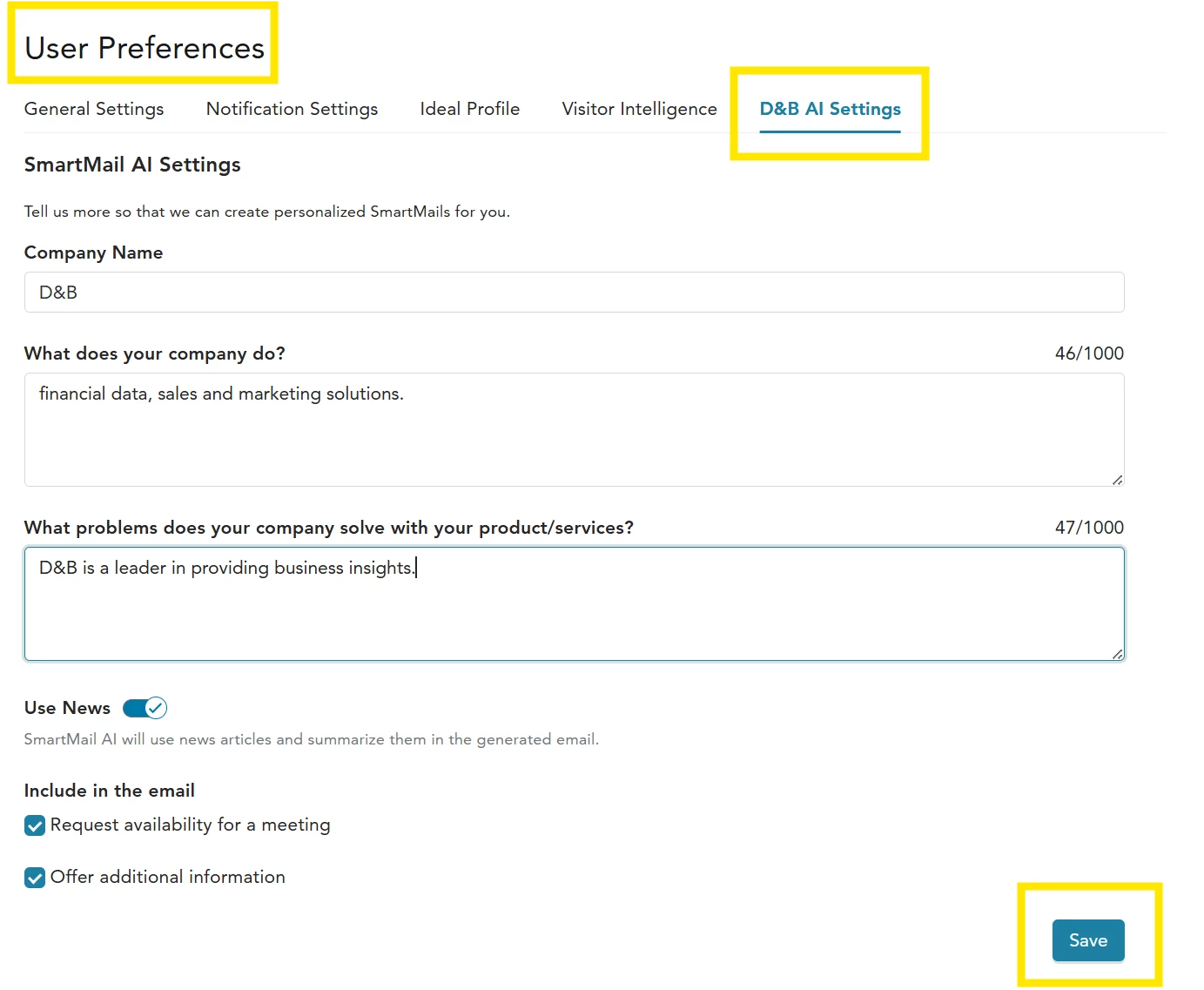This screenshot has height=990, width=1204.
Task: Select the Visitor Intelligence tab
Action: [x=639, y=109]
